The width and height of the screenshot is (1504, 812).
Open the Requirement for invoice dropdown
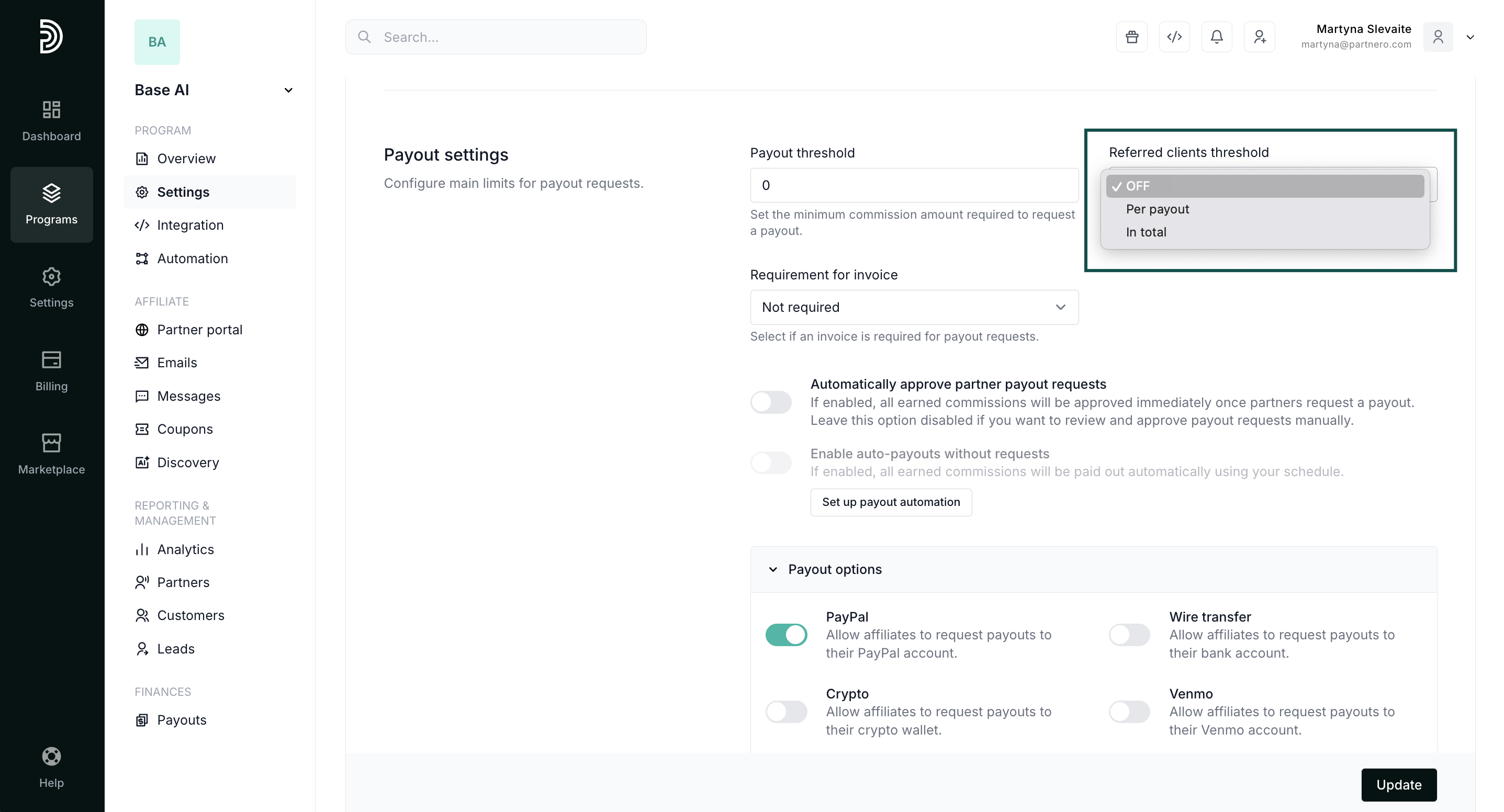(x=914, y=307)
